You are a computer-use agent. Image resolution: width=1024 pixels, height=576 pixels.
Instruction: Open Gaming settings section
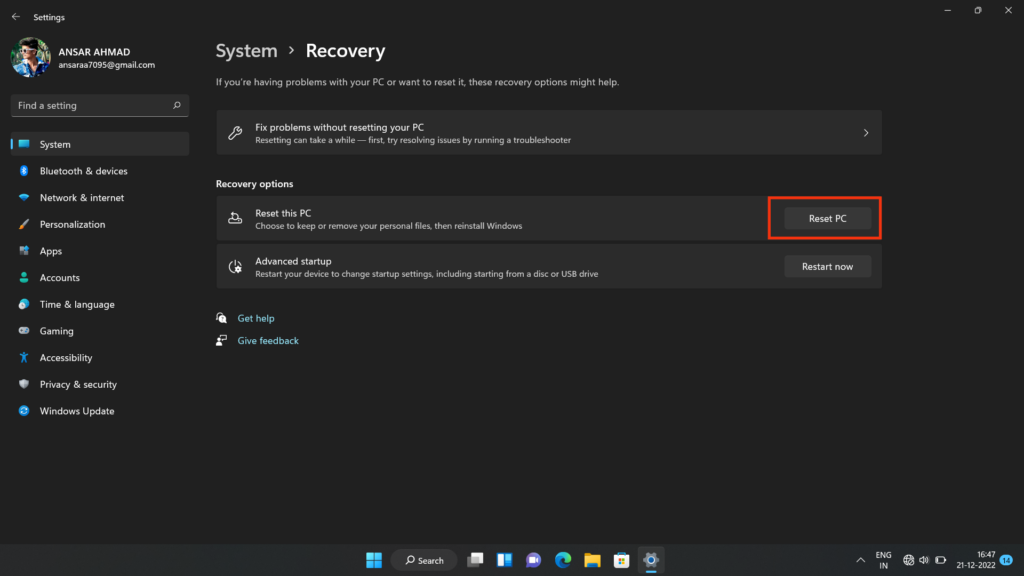(100, 331)
